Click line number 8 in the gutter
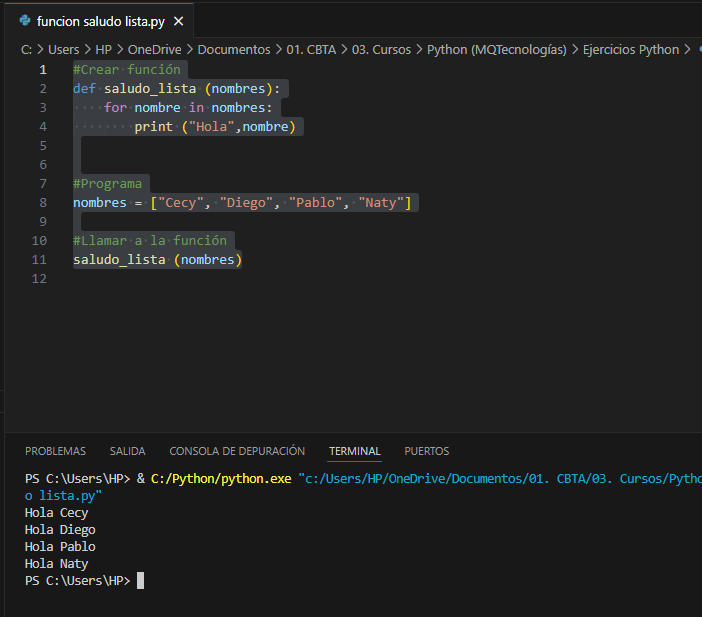 42,203
